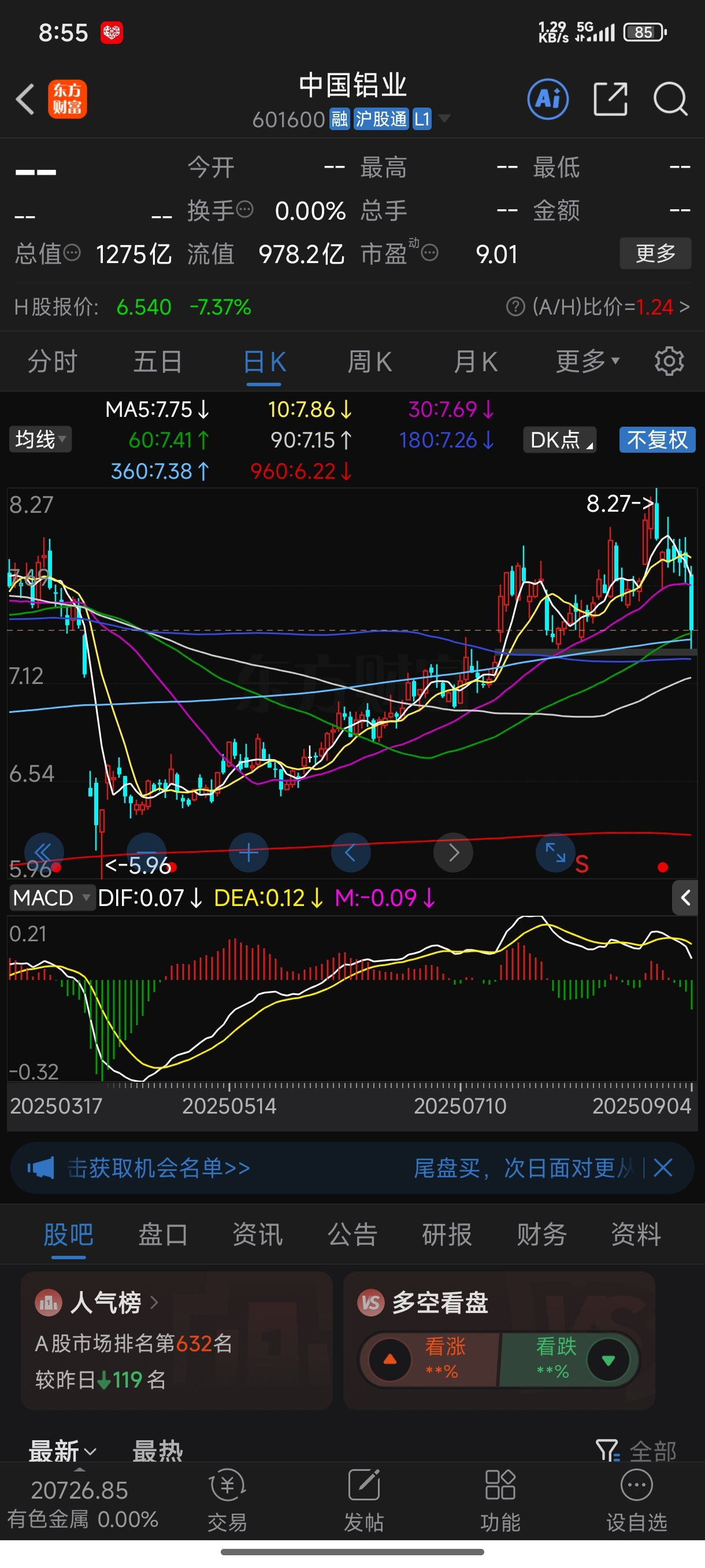Open 全部 filter icon
The width and height of the screenshot is (705, 1568).
point(607,1451)
